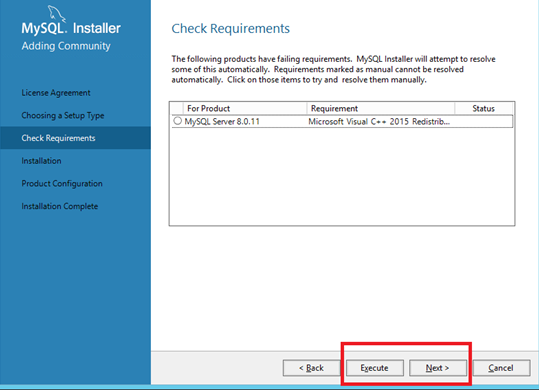Select the MySQL Server 8.0.11 radio circle
The width and height of the screenshot is (539, 390).
[177, 121]
